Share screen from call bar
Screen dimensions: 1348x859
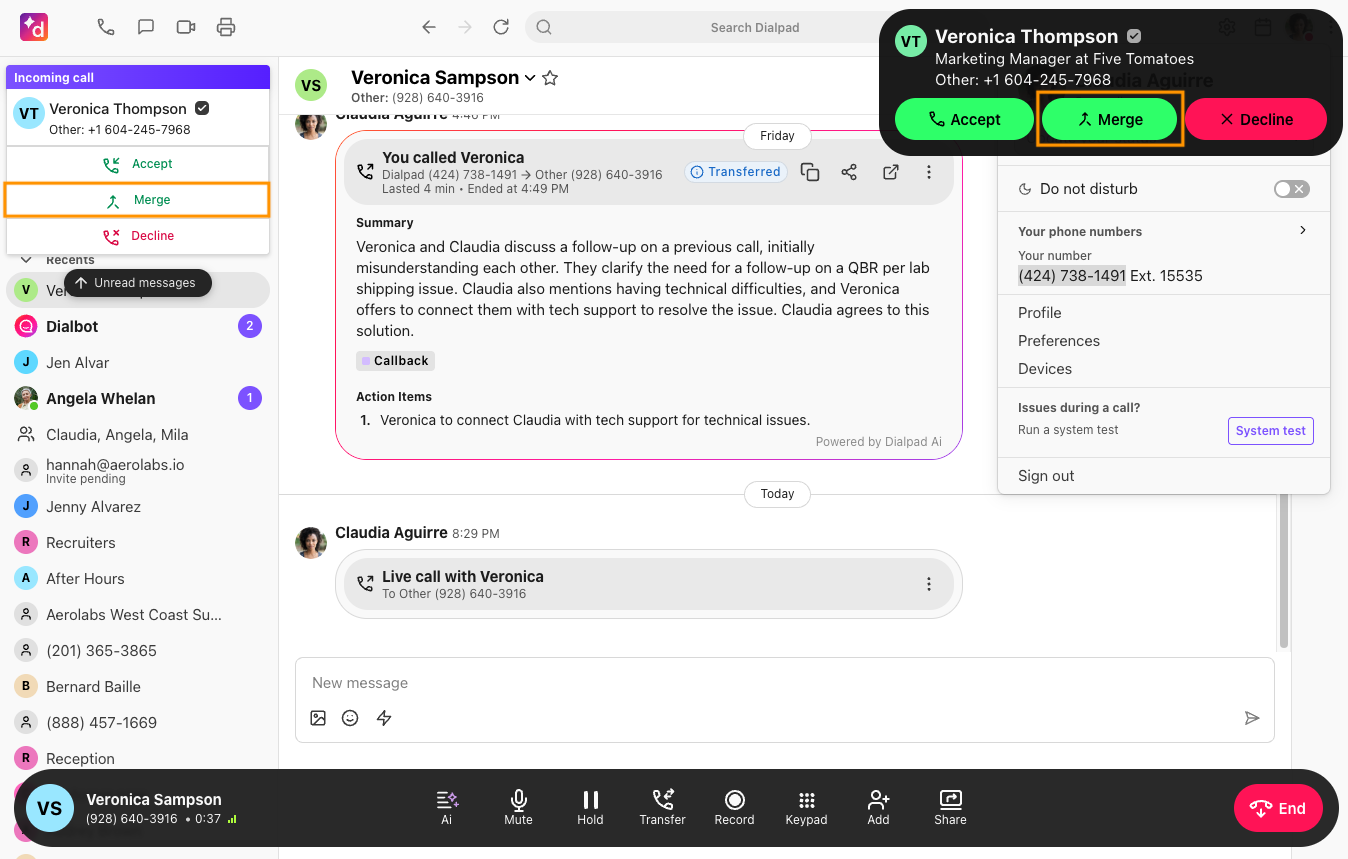click(950, 807)
